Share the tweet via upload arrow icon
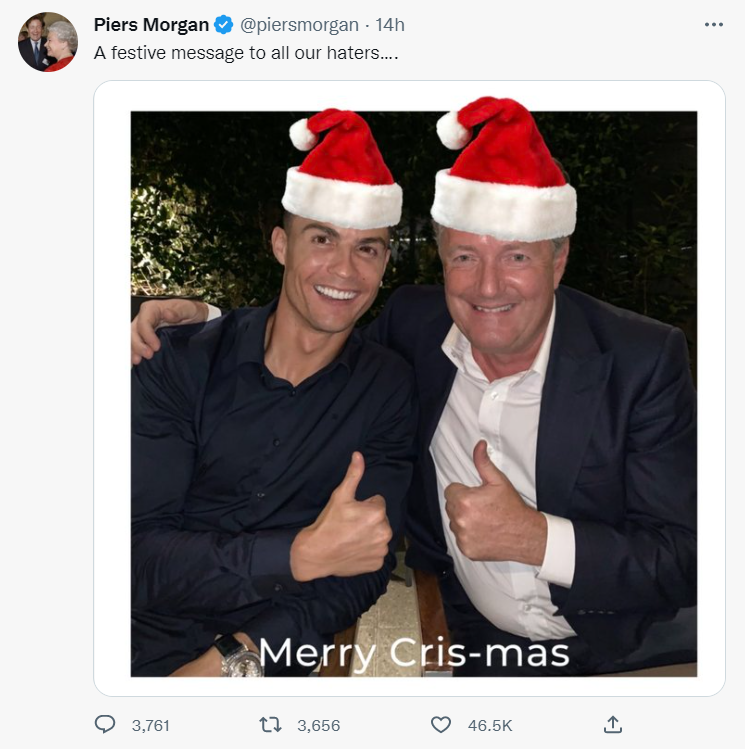Image resolution: width=745 pixels, height=749 pixels. 612,724
